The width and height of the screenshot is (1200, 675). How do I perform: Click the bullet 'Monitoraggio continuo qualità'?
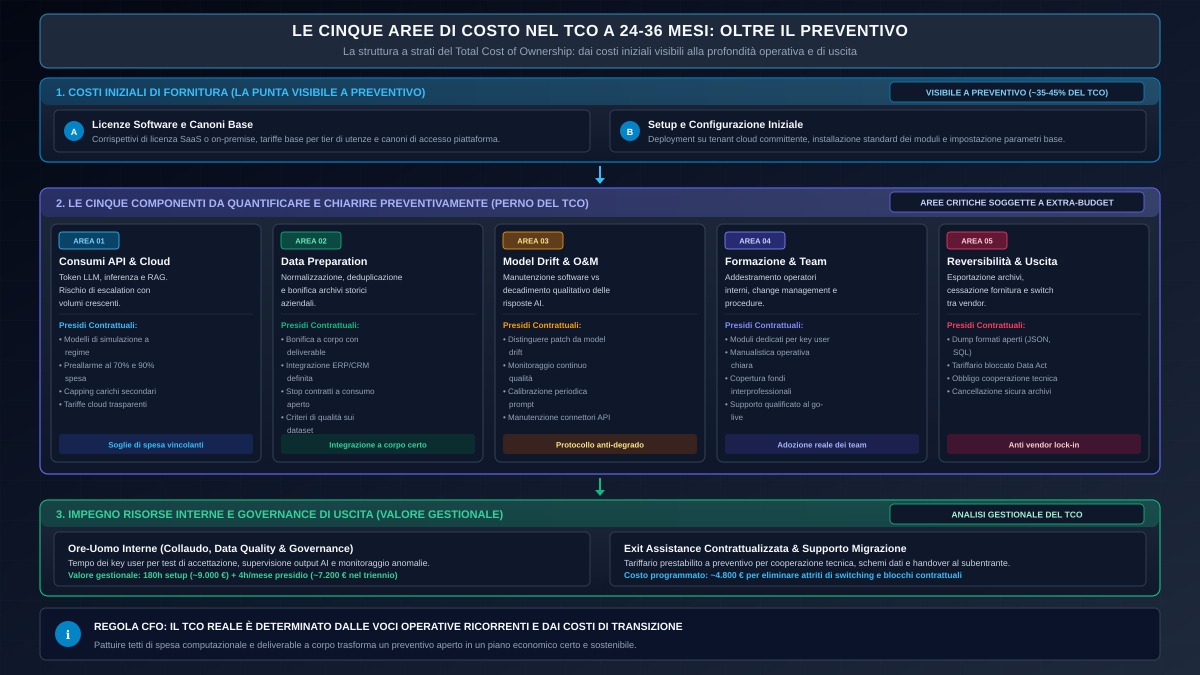pyautogui.click(x=545, y=372)
